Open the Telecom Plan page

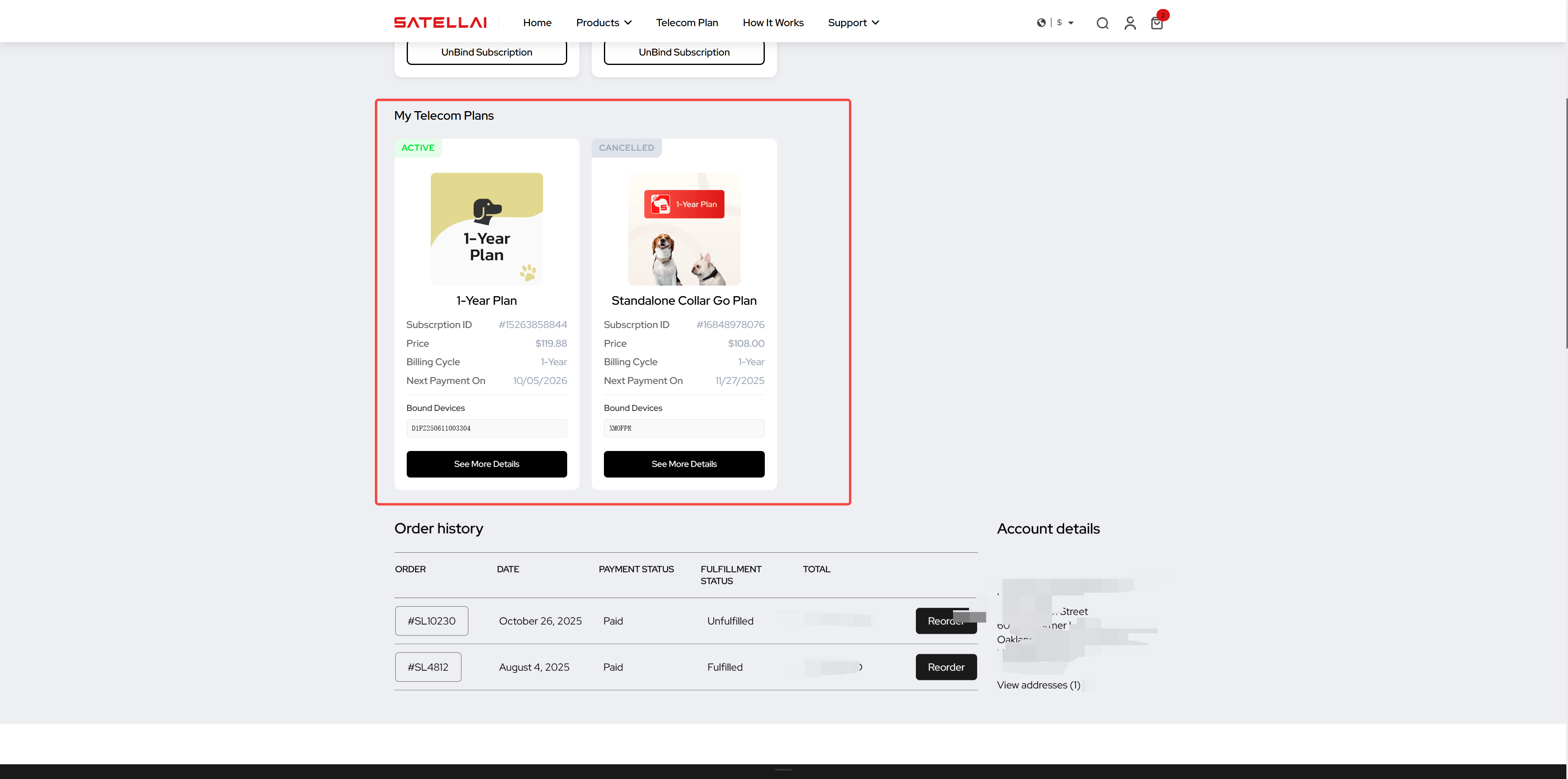[686, 22]
